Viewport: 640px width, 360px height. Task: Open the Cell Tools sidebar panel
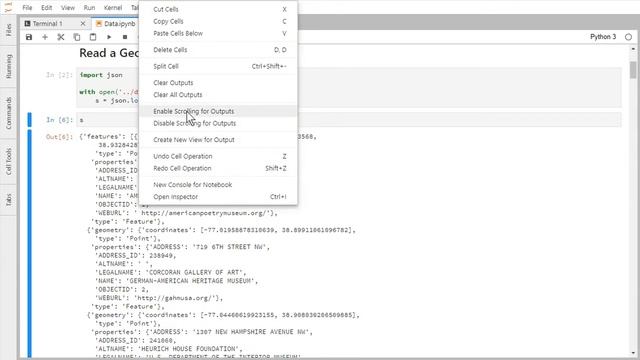coord(9,161)
